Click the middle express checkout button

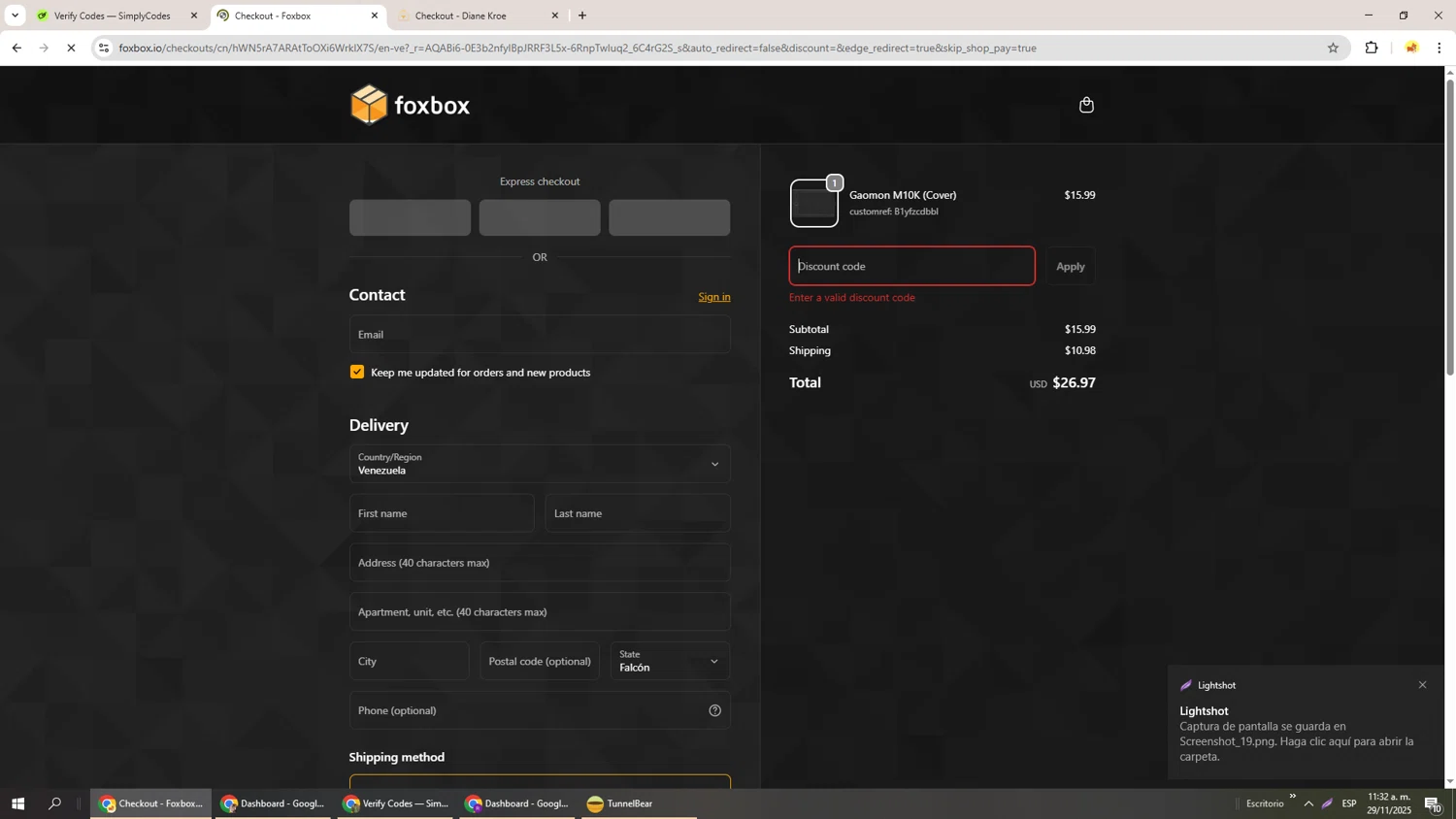(540, 217)
